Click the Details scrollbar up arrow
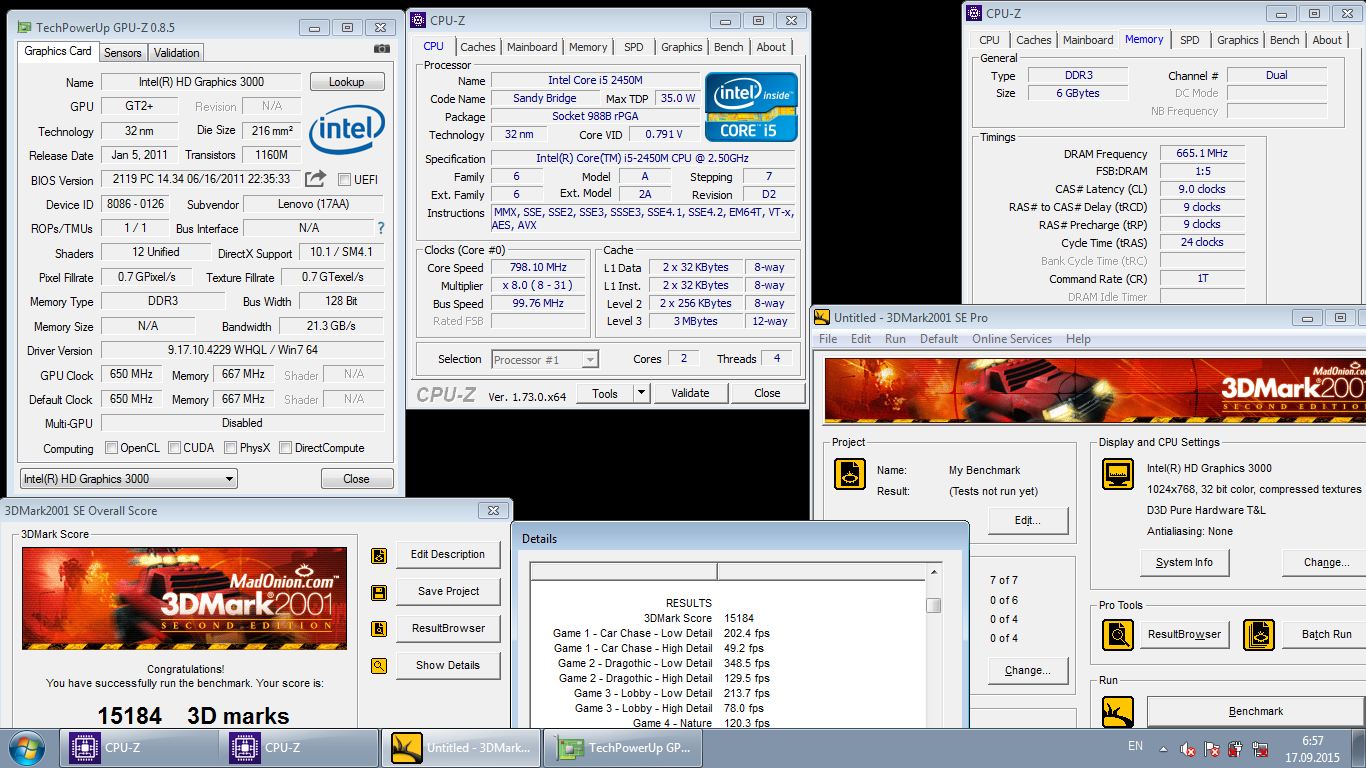 (x=933, y=571)
